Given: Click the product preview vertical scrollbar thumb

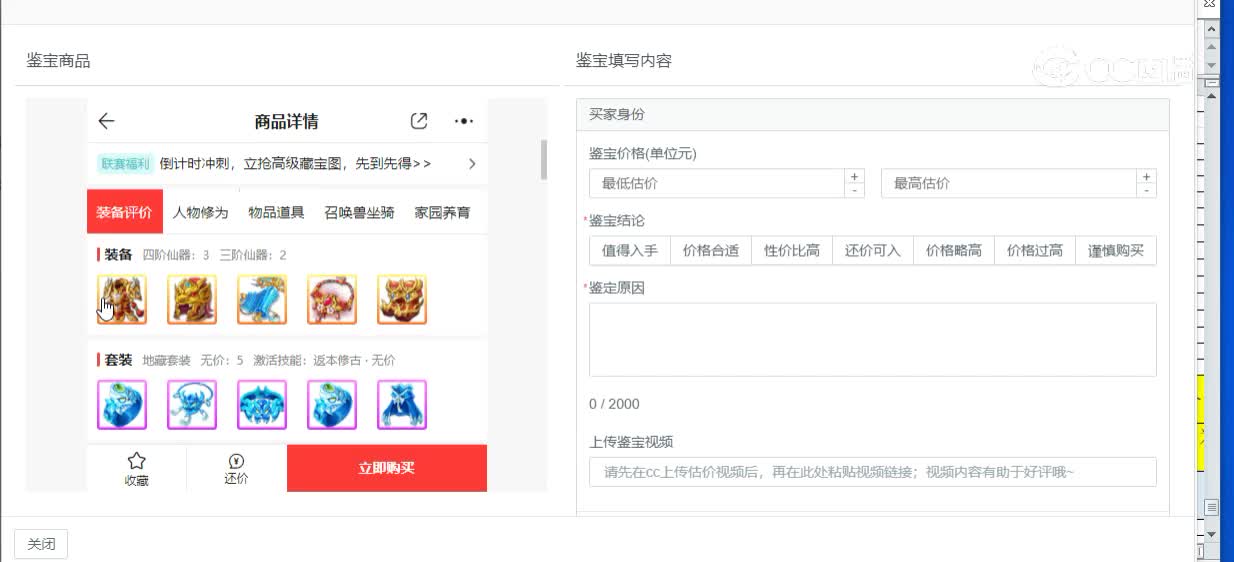Looking at the screenshot, I should tap(544, 160).
